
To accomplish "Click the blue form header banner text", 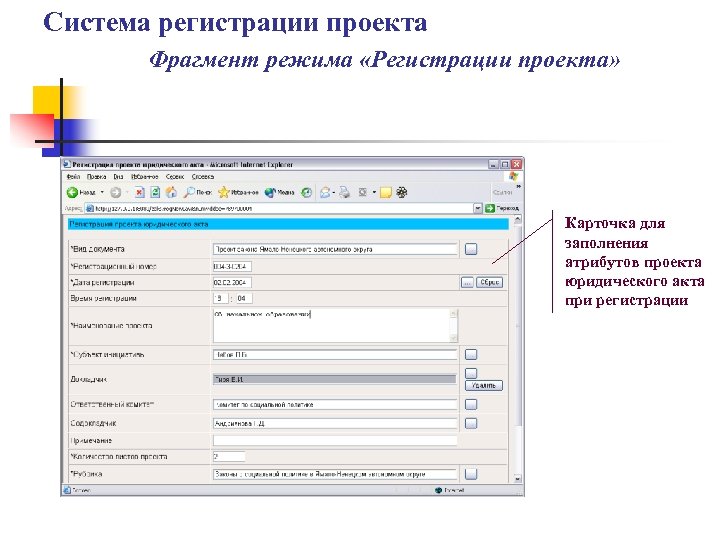I will pos(139,224).
